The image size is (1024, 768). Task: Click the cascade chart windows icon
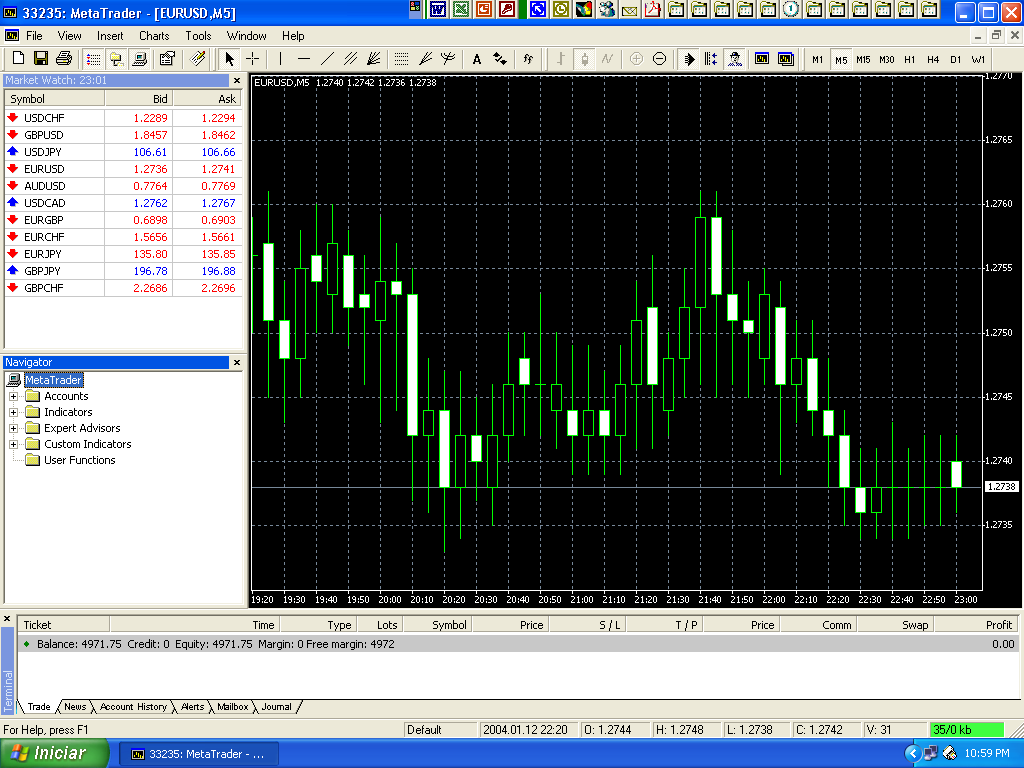pyautogui.click(x=786, y=59)
